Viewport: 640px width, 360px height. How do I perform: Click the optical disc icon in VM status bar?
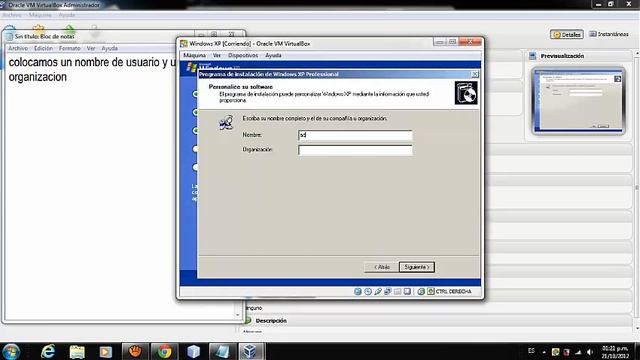[x=368, y=291]
